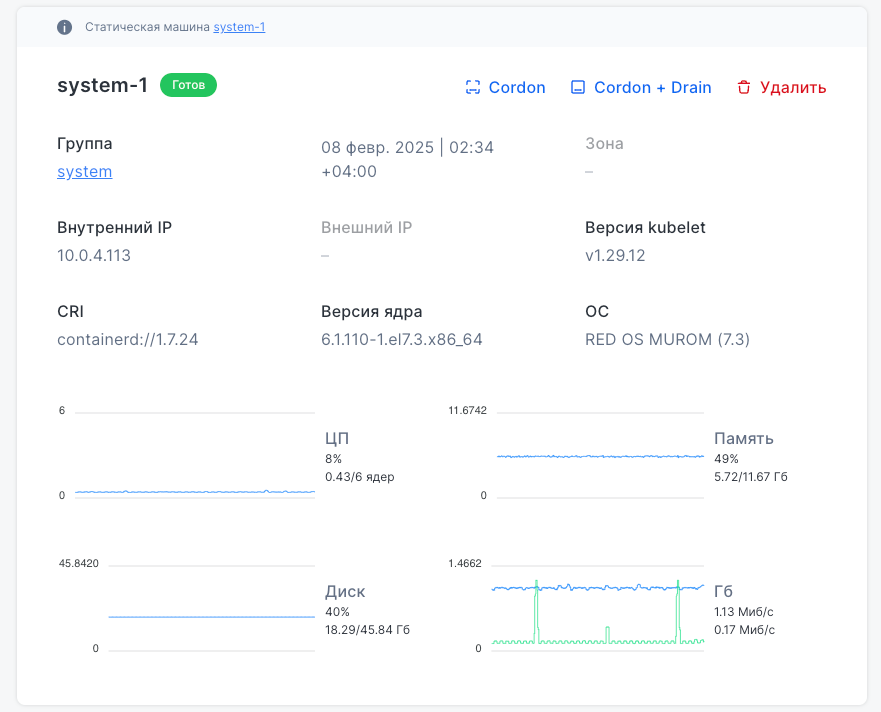Click the CRI value containerd://1.7.24
The width and height of the screenshot is (881, 712).
pos(128,339)
